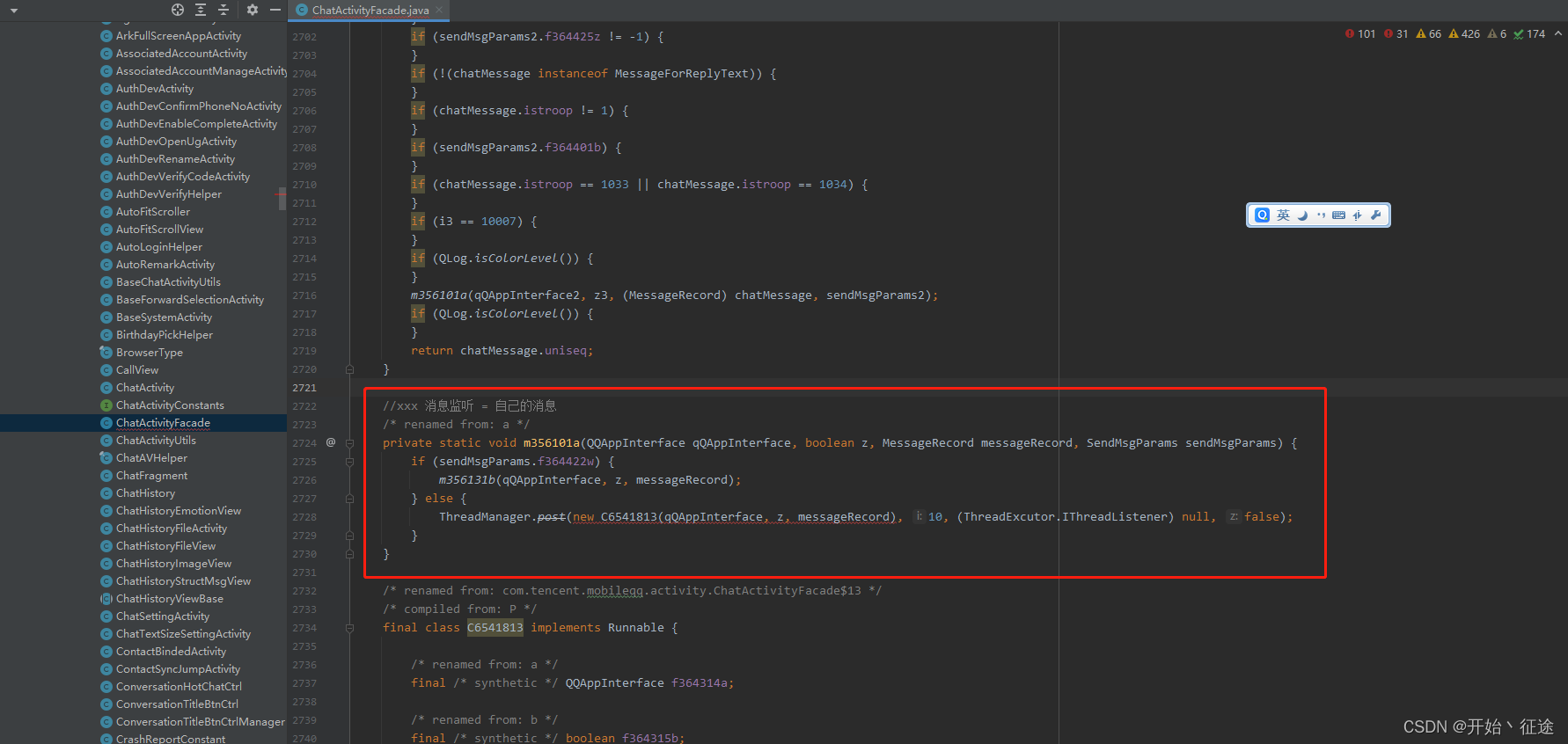The height and width of the screenshot is (744, 1568).
Task: Toggle the 英 language mode on IME bar
Action: pyautogui.click(x=1283, y=215)
